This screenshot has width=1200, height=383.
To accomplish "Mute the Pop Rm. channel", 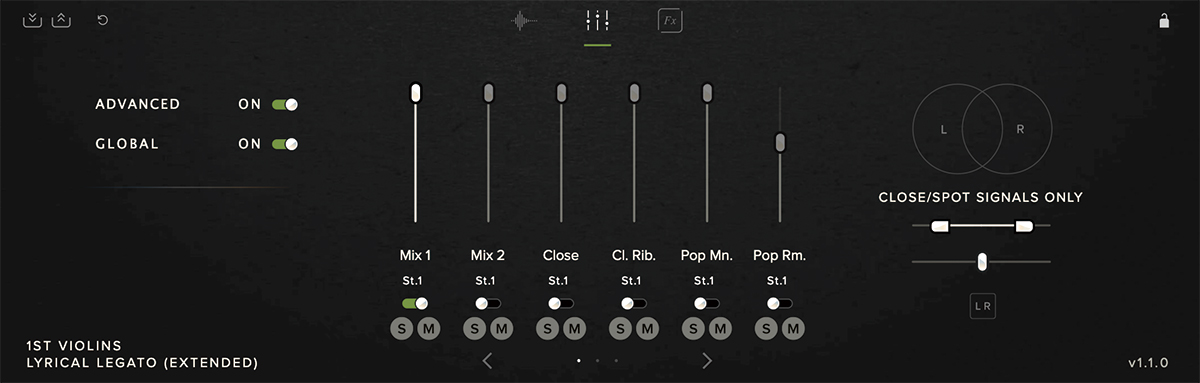I will pyautogui.click(x=793, y=328).
